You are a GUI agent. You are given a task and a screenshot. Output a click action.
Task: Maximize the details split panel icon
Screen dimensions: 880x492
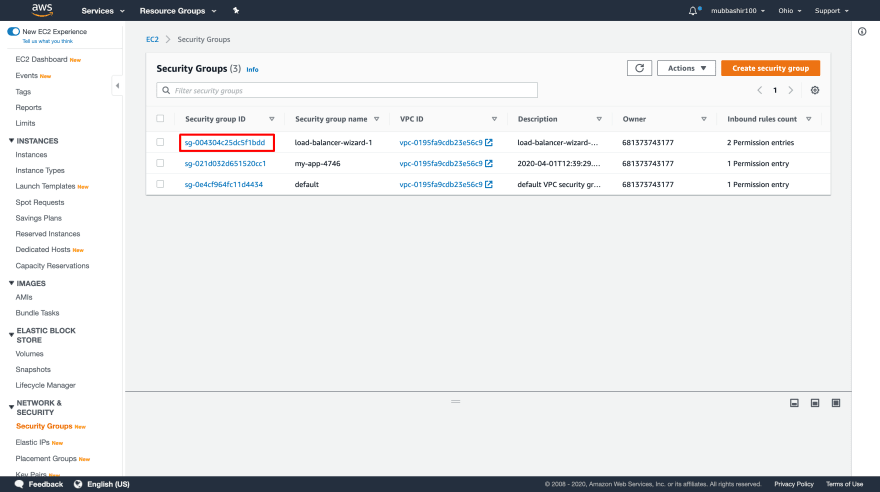[836, 403]
